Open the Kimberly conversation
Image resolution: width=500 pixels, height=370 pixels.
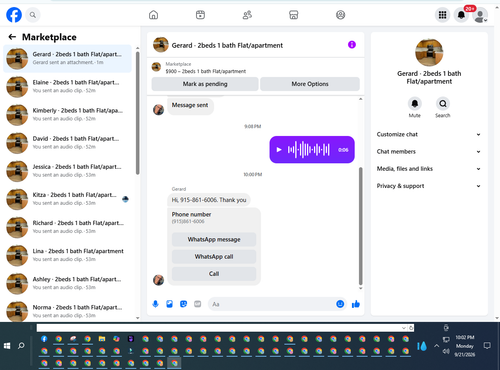67,115
